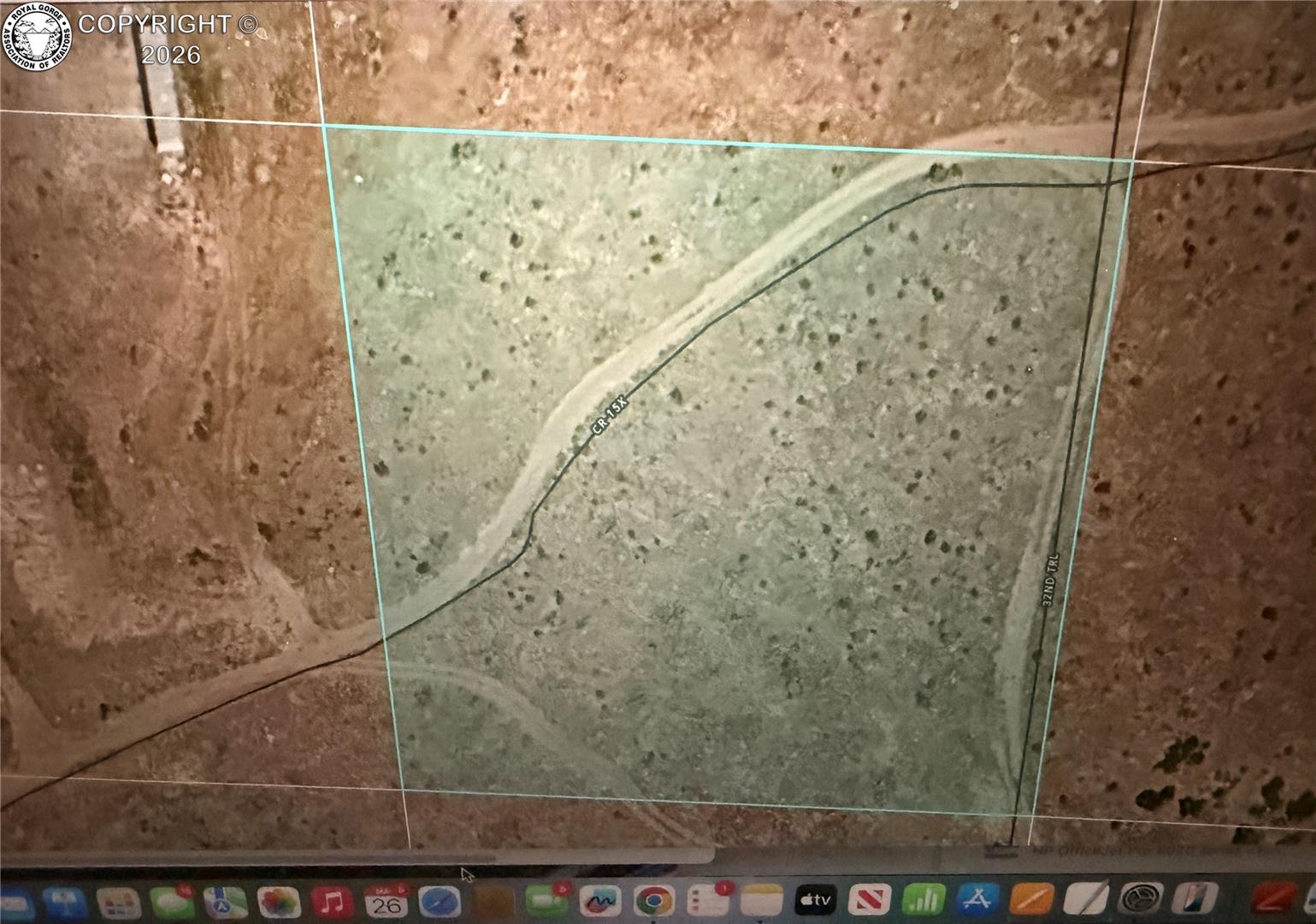Viewport: 1316px width, 924px height.
Task: Open iPhone Mirroring in the Dock
Action: tap(1194, 897)
